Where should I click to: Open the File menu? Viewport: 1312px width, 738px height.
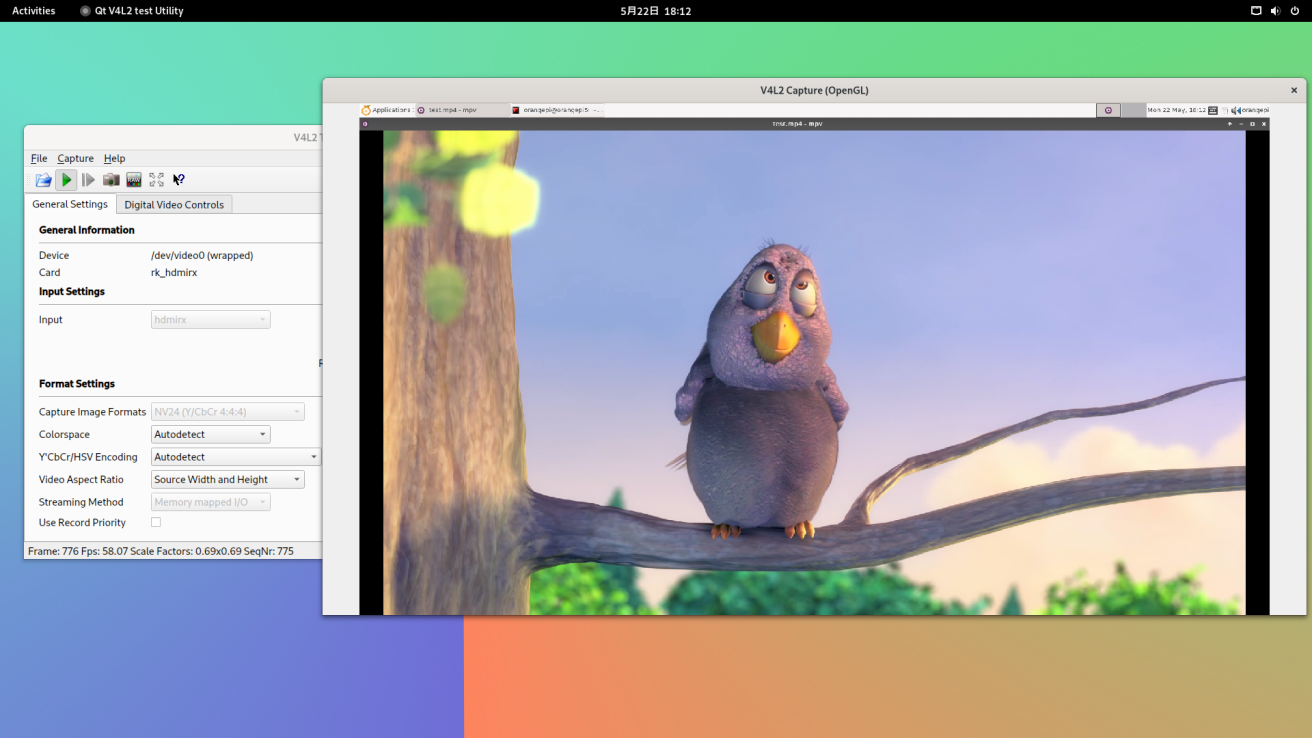pyautogui.click(x=39, y=158)
